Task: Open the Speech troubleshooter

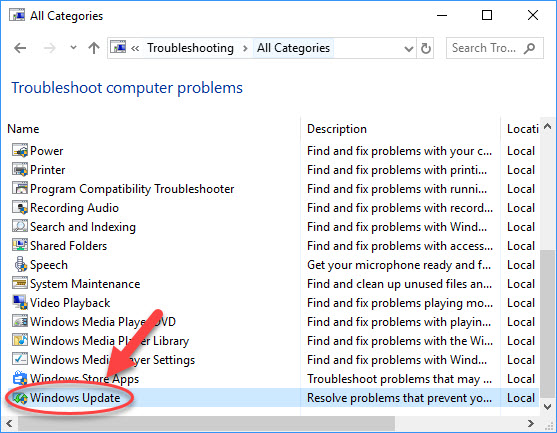Action: [49, 265]
